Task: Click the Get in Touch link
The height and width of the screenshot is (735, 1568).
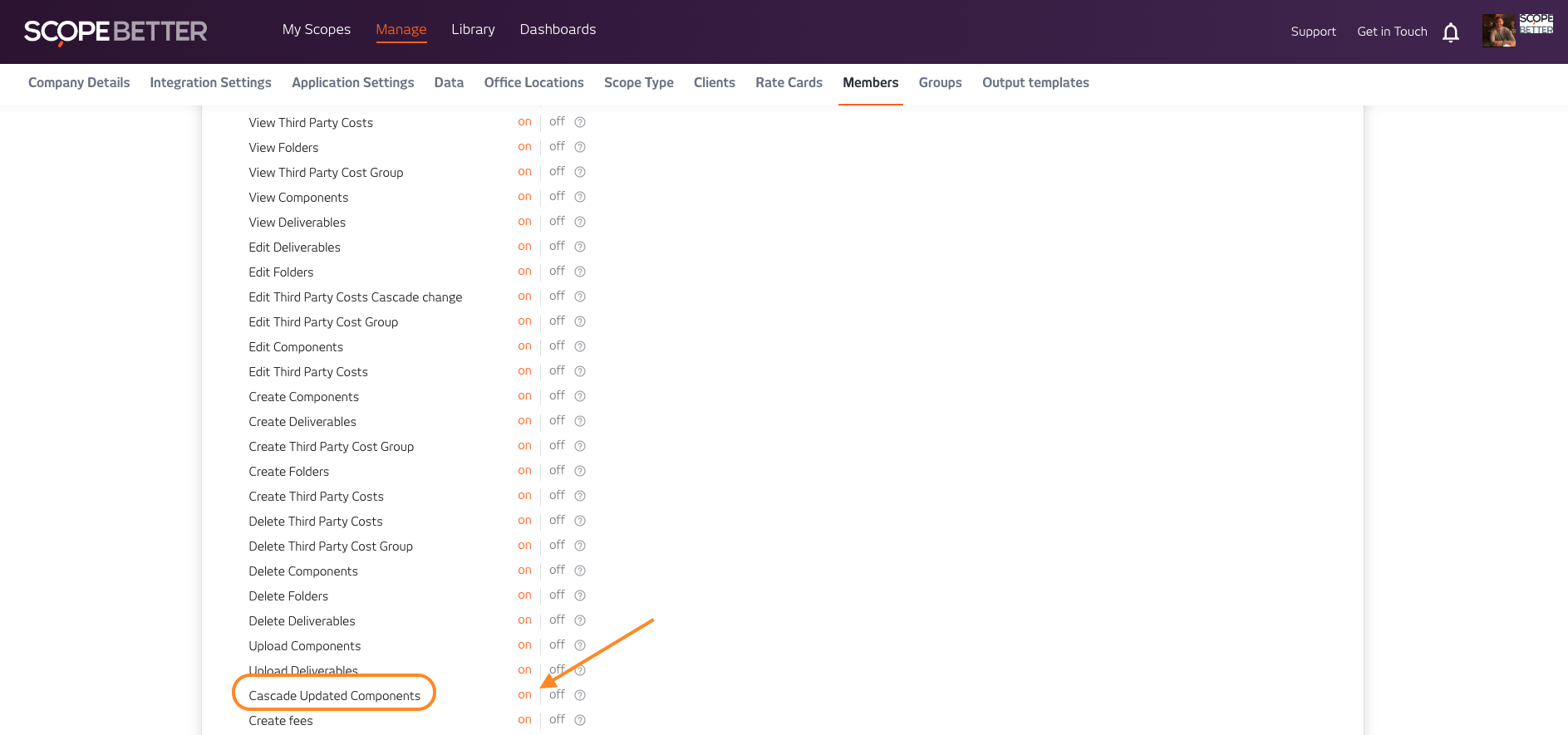Action: (1392, 32)
